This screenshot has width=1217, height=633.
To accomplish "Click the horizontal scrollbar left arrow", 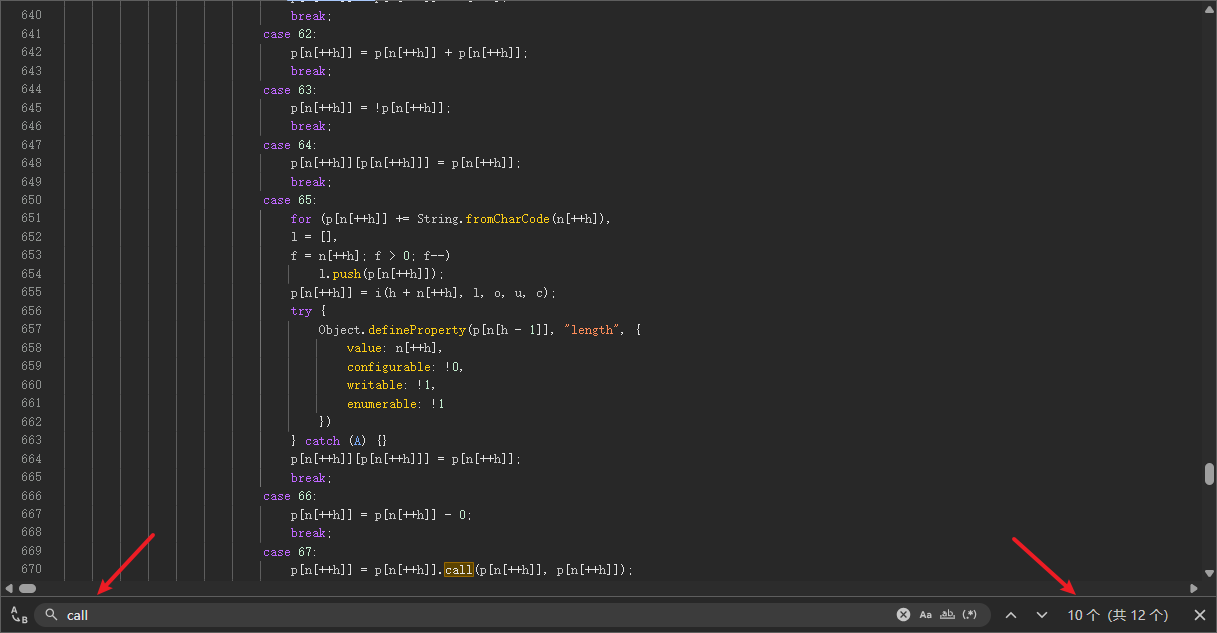I will [x=8, y=588].
